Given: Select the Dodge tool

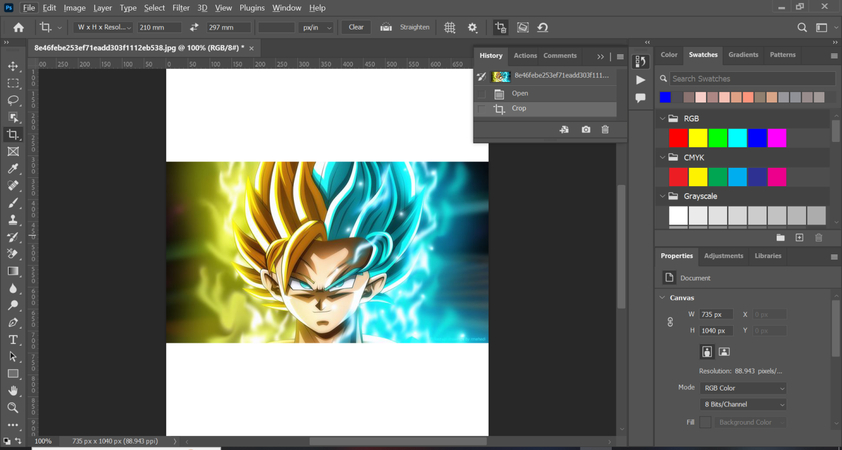Looking at the screenshot, I should click(x=13, y=305).
